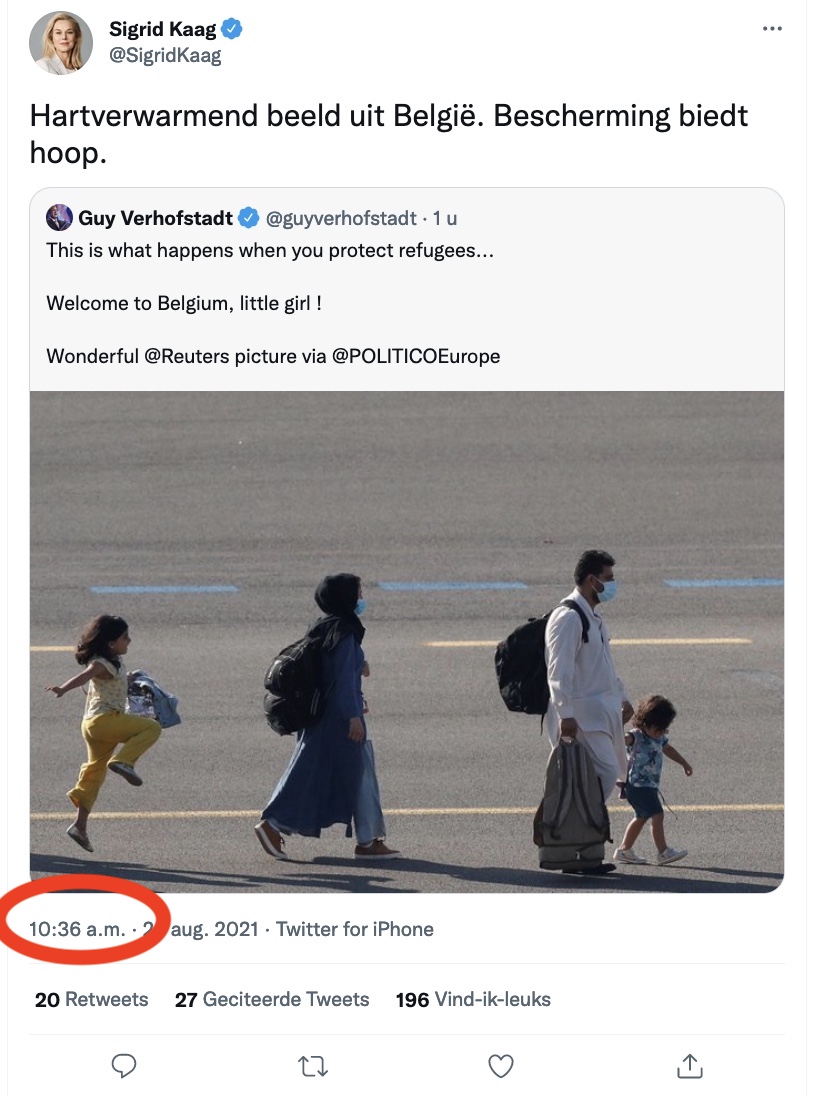Click the @POLITICOEurope mention in the tweet
The width and height of the screenshot is (814, 1096).
pyautogui.click(x=414, y=355)
